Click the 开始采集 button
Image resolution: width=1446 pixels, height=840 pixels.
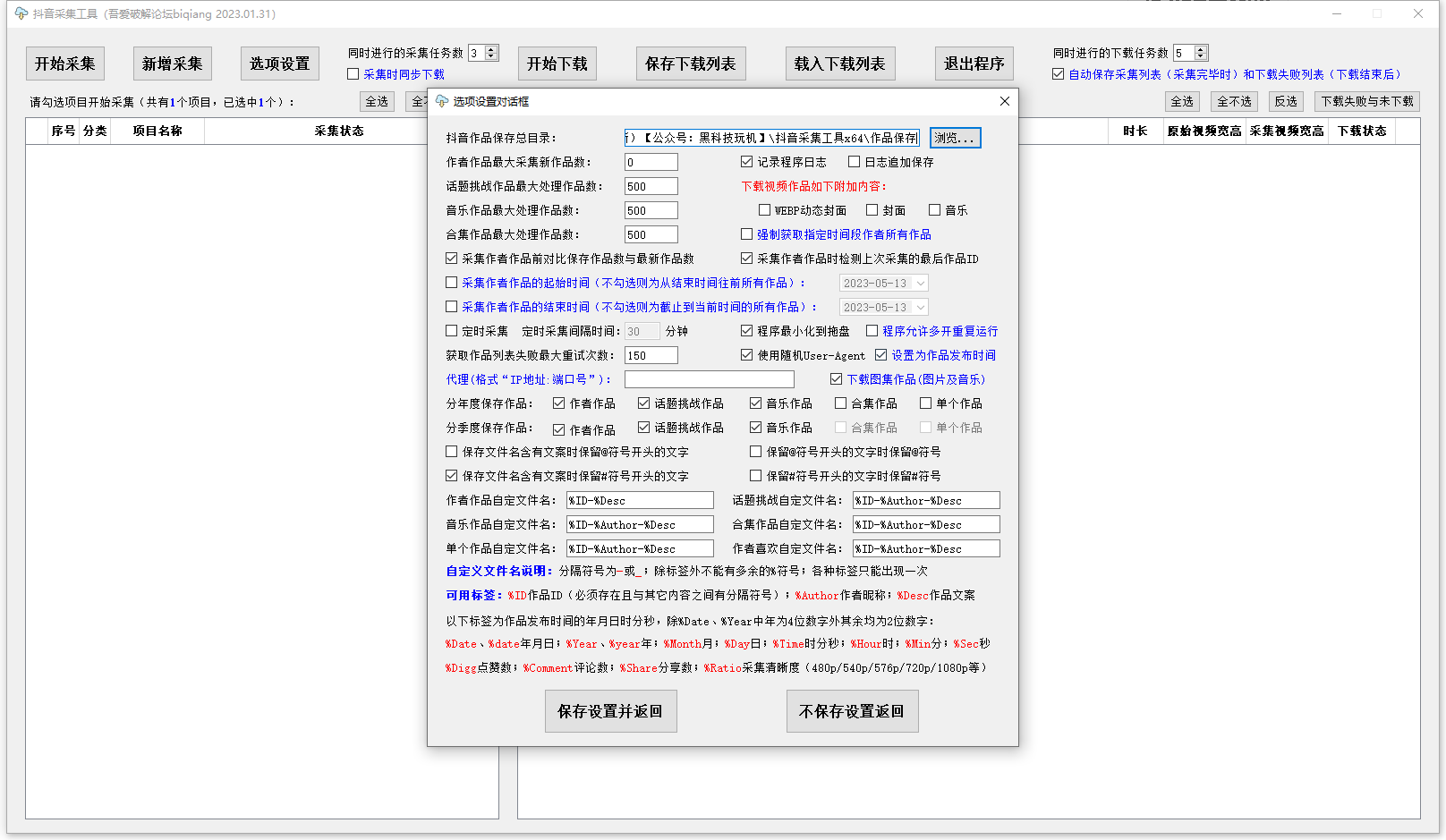[64, 63]
